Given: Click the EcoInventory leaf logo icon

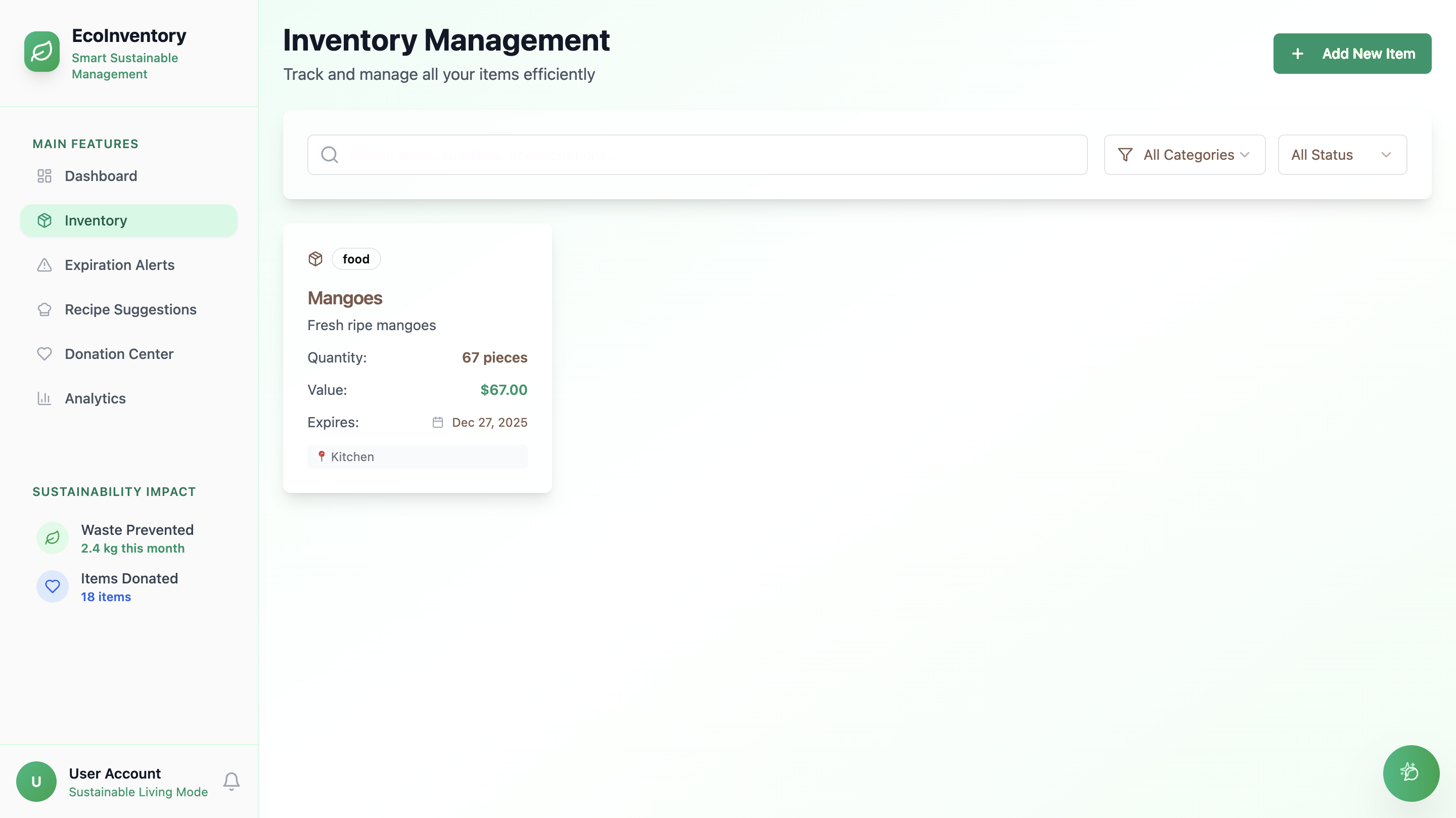Looking at the screenshot, I should pyautogui.click(x=42, y=52).
